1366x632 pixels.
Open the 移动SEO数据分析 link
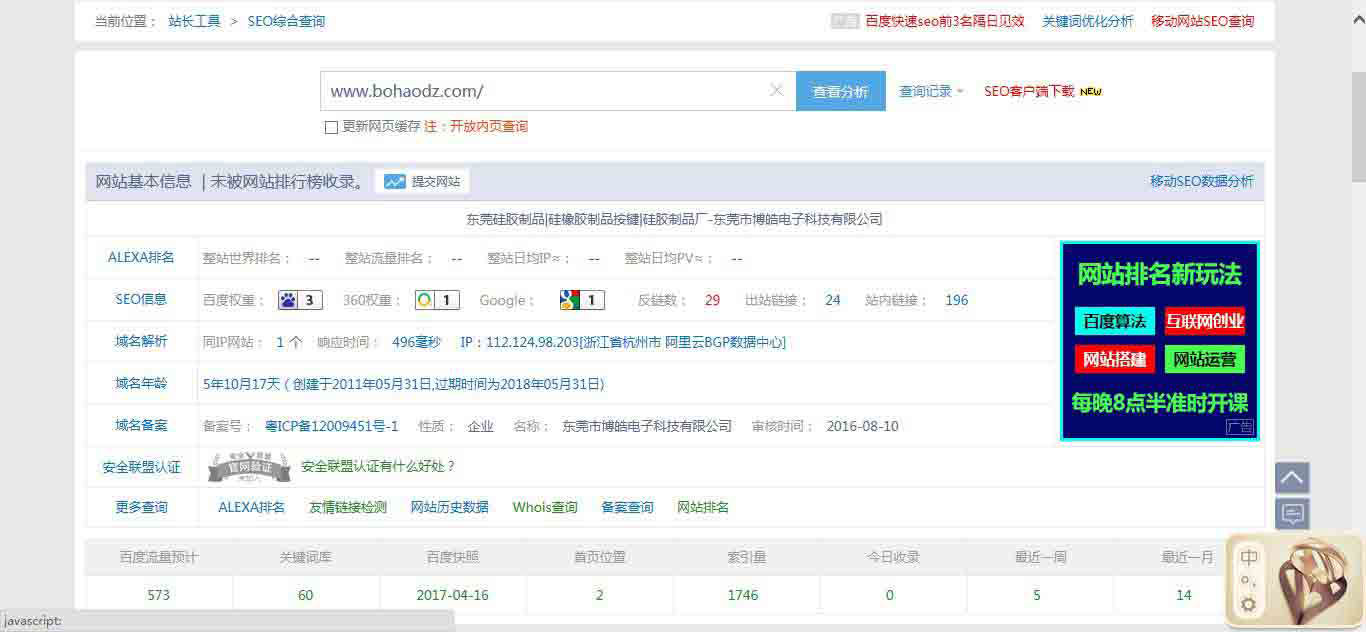[x=1201, y=181]
